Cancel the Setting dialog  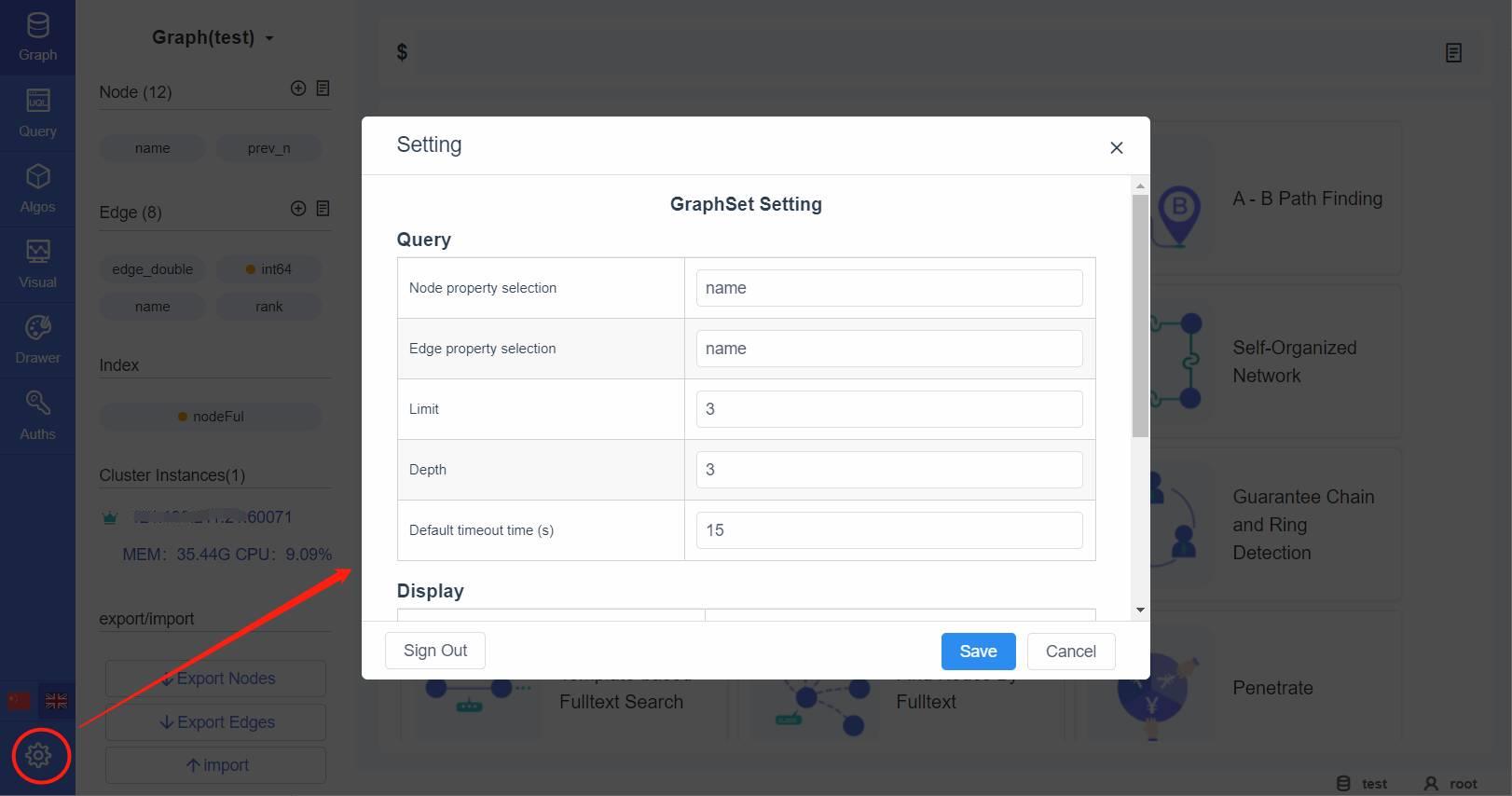pos(1071,651)
